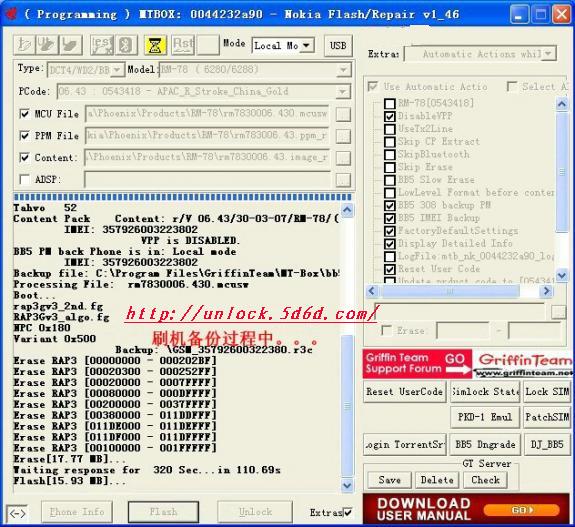Click the first cable-connect toolbar icon
The image size is (575, 527).
point(24,45)
